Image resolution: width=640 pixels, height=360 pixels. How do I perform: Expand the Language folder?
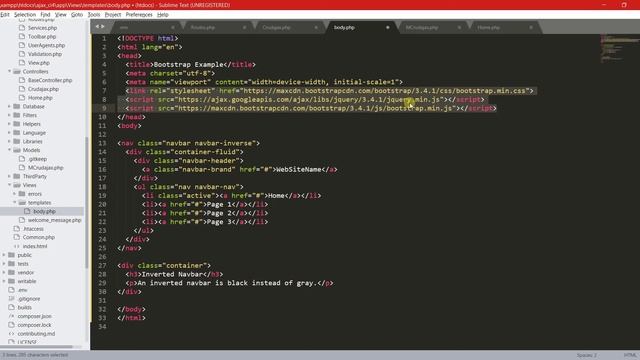(x=9, y=133)
